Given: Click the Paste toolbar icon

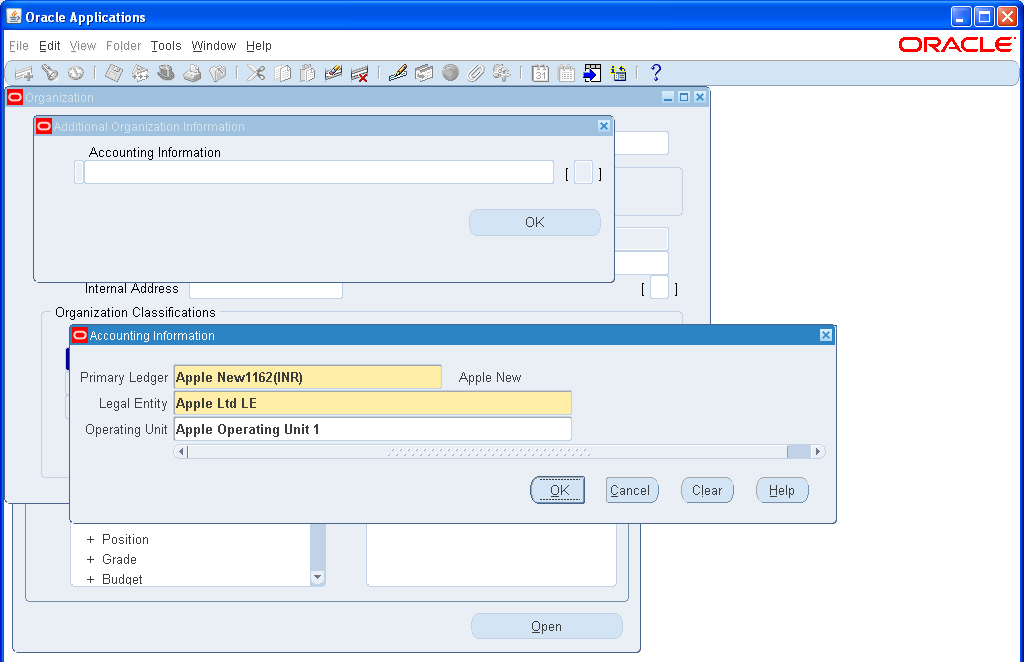Looking at the screenshot, I should pos(308,72).
